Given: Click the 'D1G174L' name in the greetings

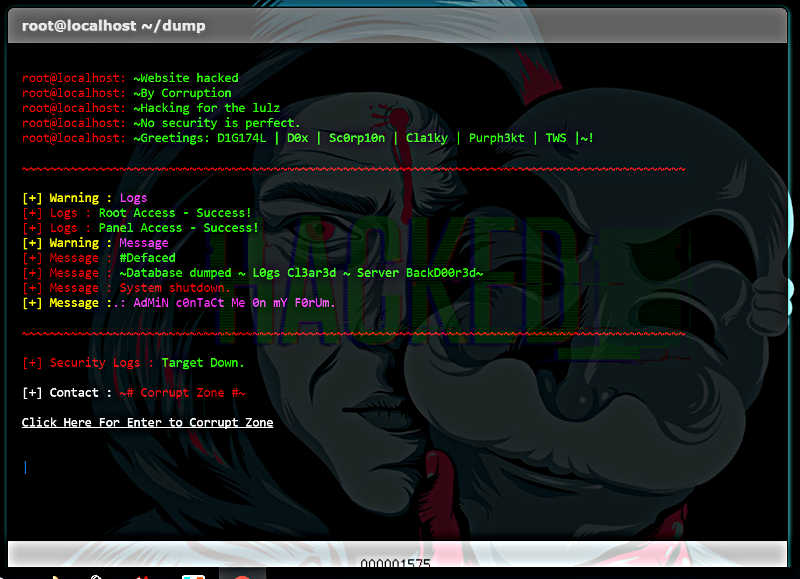Looking at the screenshot, I should (x=241, y=138).
